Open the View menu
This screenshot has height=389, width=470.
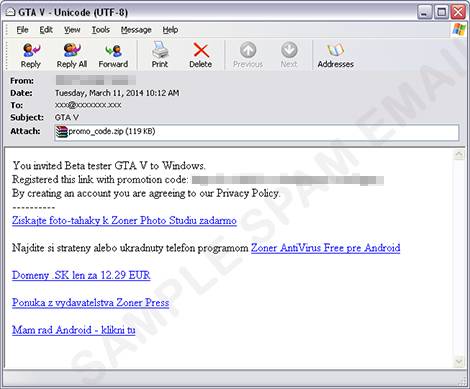click(x=72, y=30)
